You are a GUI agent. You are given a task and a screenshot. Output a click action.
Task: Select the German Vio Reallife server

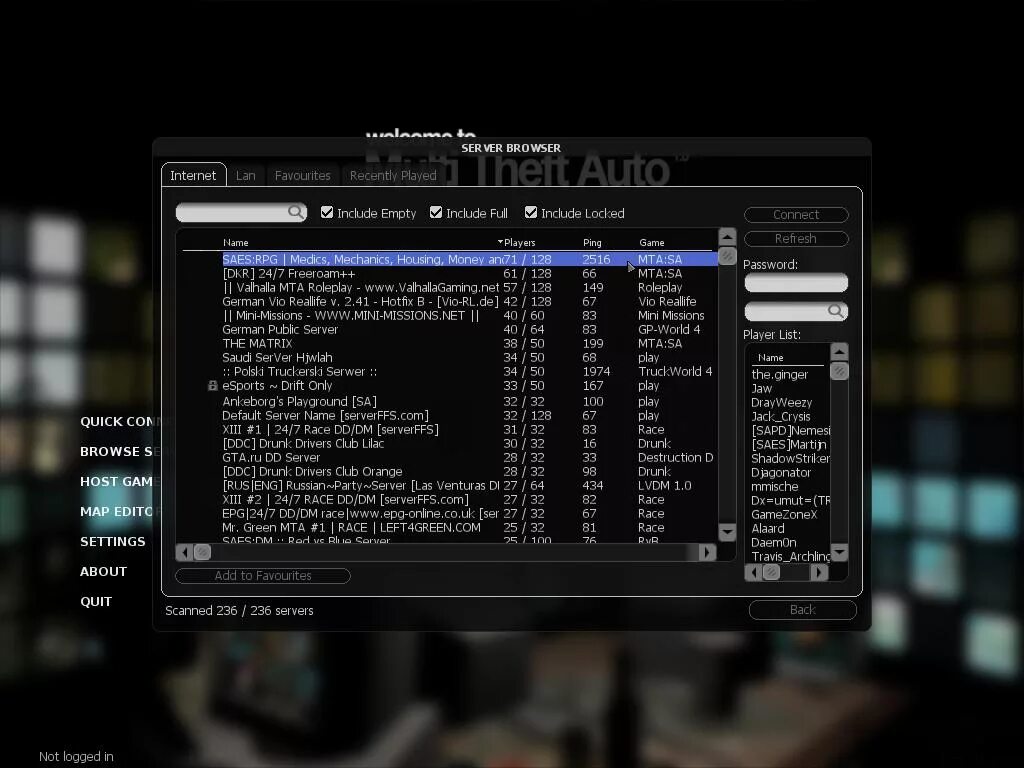point(470,302)
